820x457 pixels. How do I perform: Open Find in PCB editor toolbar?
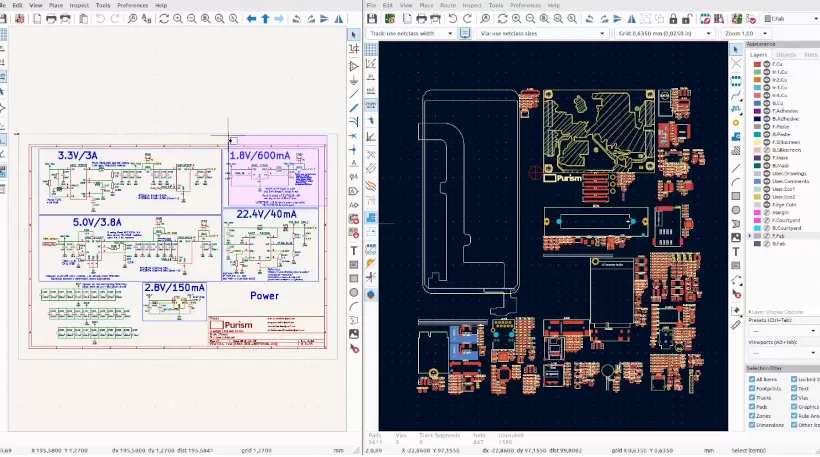click(485, 19)
